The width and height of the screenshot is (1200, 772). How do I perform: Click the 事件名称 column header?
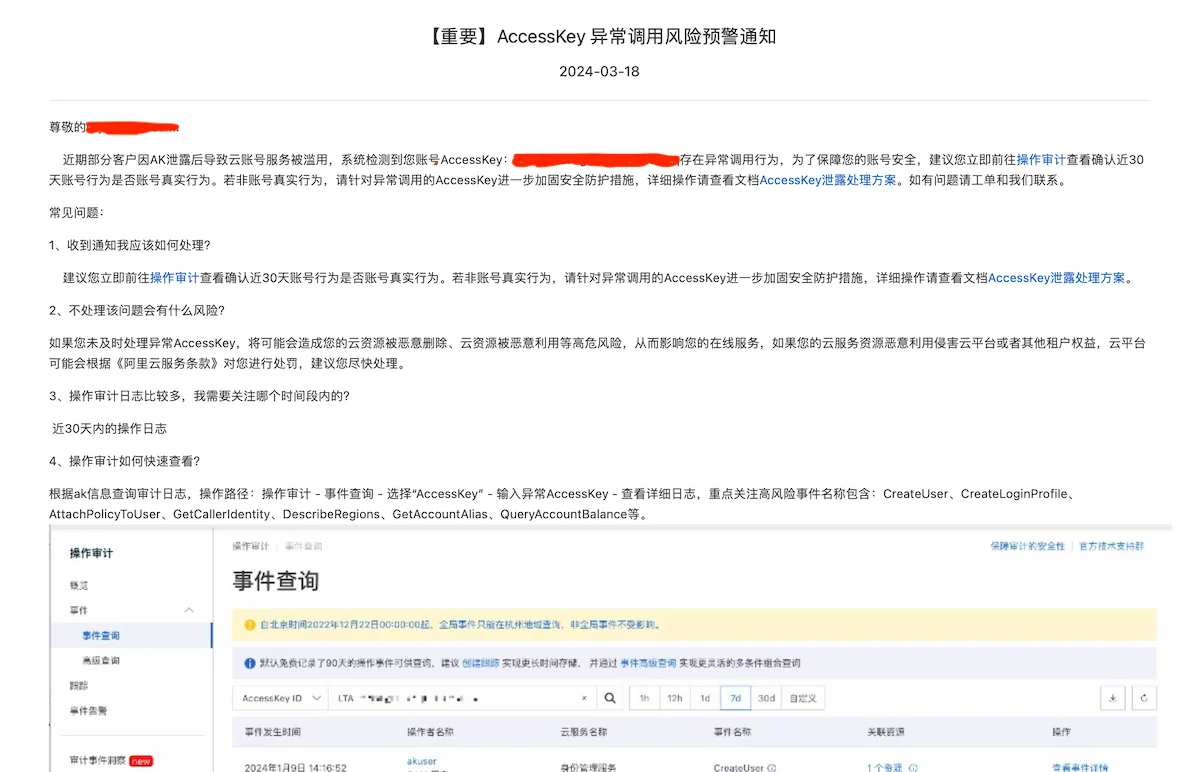pos(732,732)
